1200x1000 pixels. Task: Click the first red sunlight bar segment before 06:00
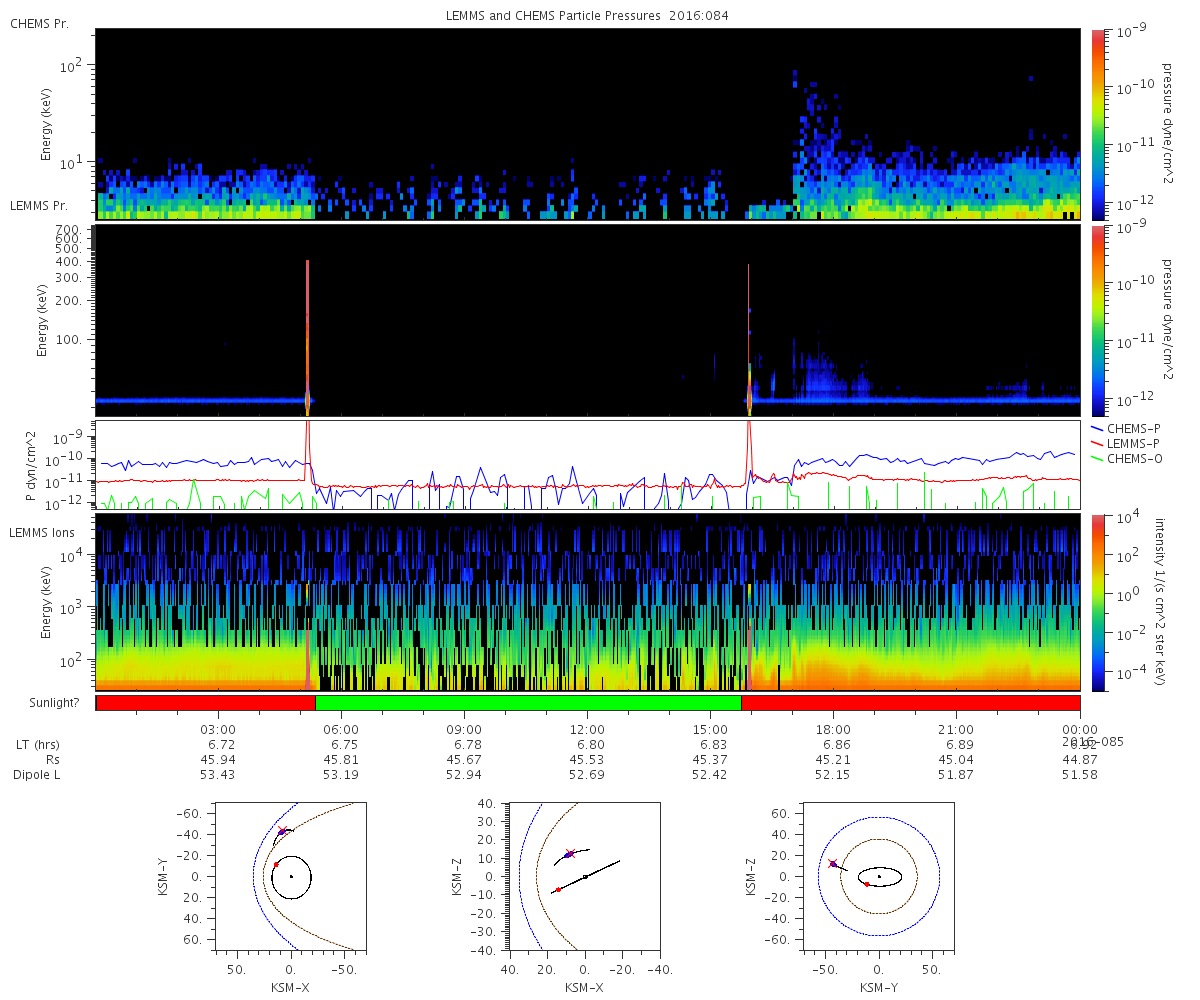click(206, 703)
